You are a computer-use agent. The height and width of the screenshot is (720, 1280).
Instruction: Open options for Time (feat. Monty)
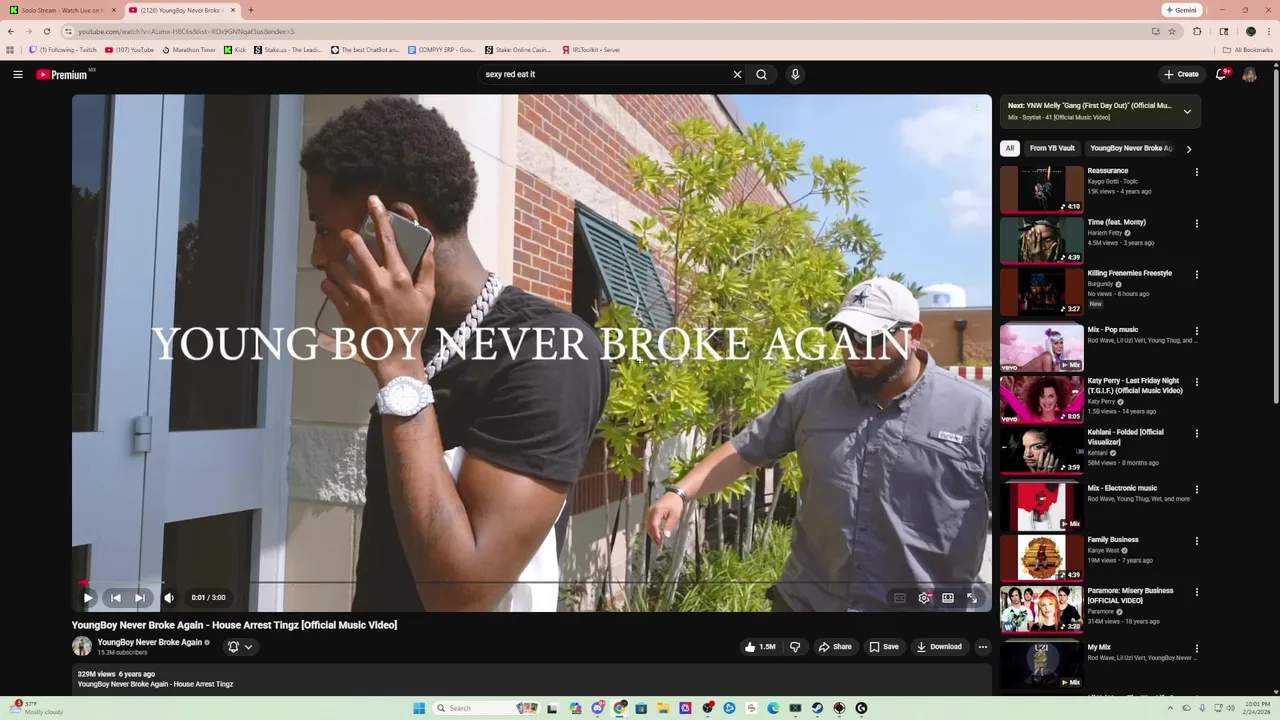[1196, 223]
